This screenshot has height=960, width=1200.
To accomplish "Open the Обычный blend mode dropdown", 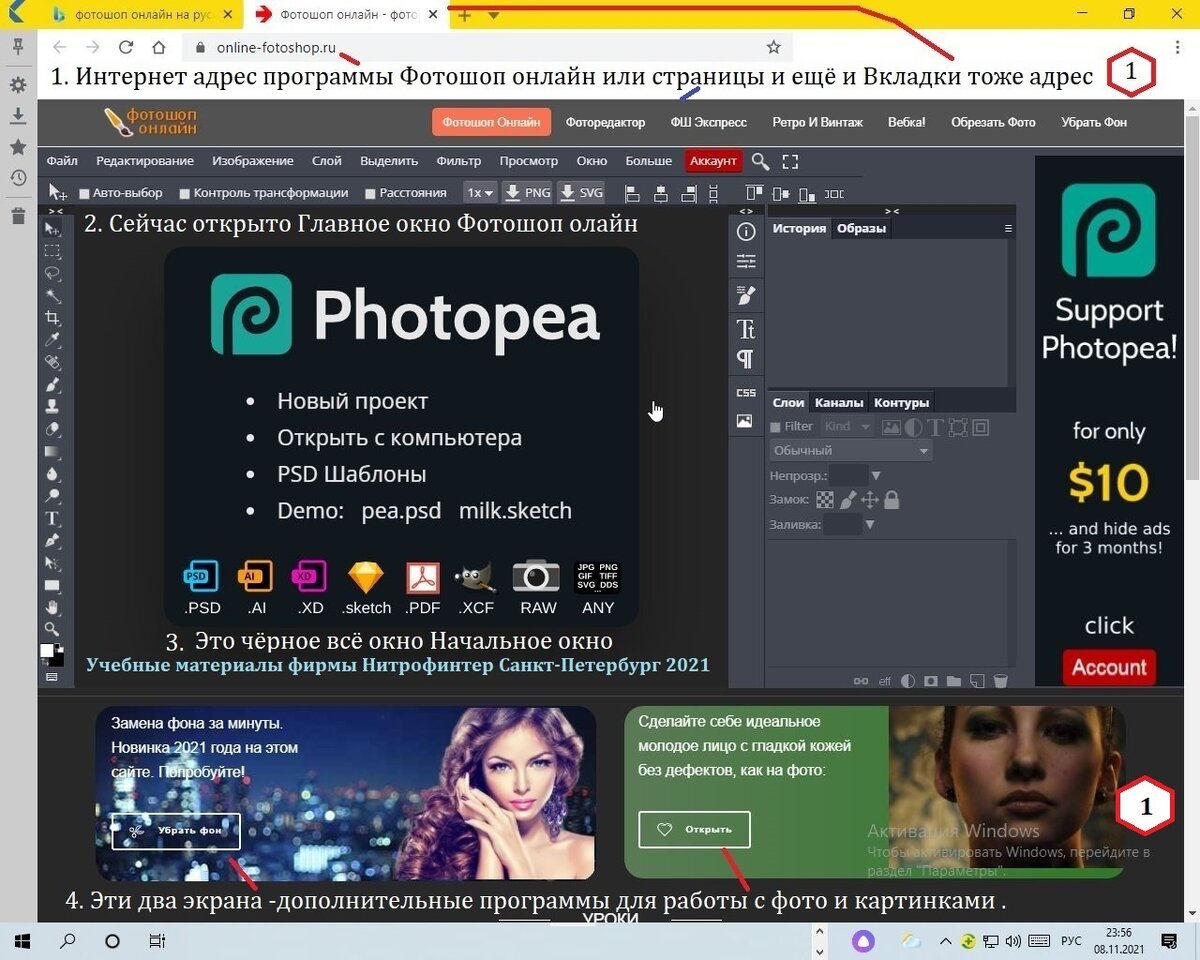I will pyautogui.click(x=851, y=451).
